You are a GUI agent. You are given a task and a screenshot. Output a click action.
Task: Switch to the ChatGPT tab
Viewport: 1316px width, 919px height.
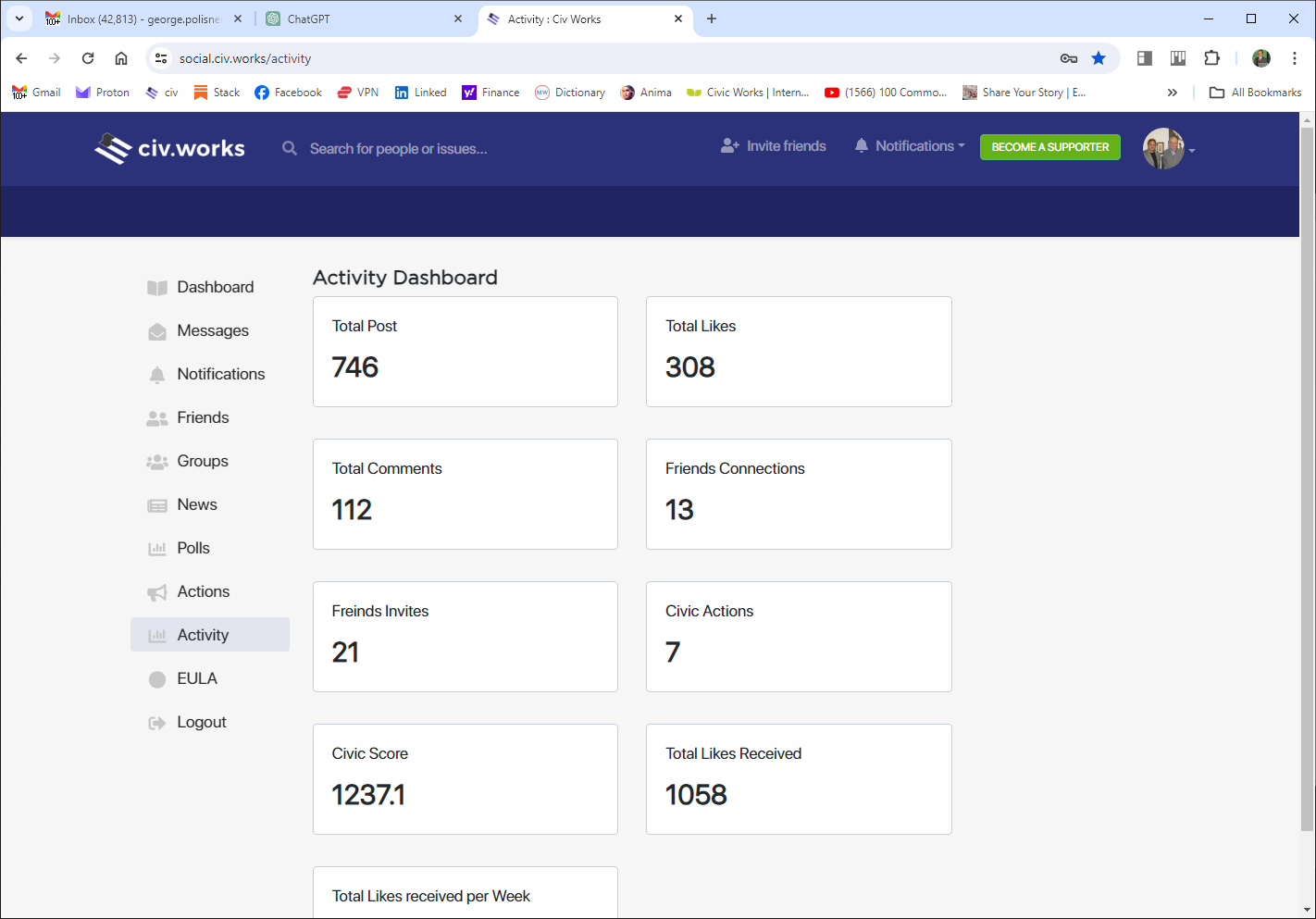click(361, 19)
